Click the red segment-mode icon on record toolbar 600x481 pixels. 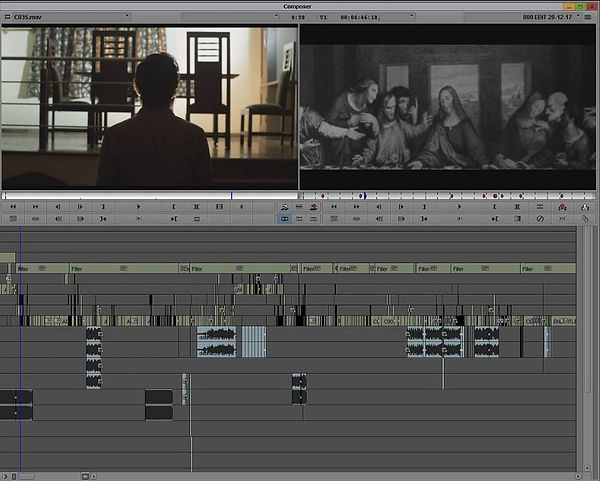[562, 207]
